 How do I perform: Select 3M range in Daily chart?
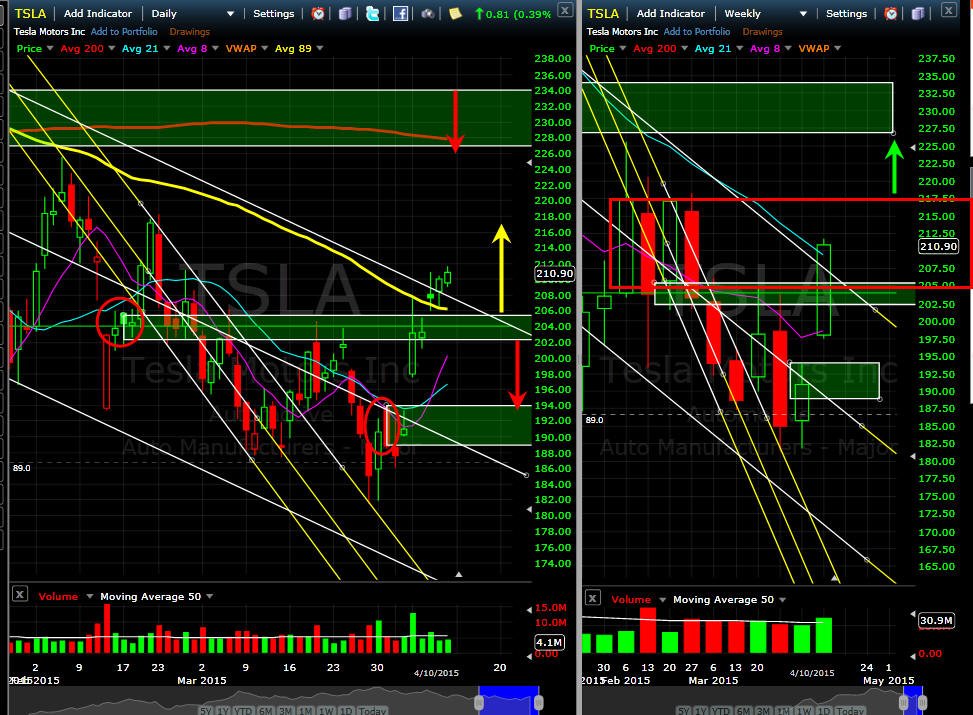[285, 711]
